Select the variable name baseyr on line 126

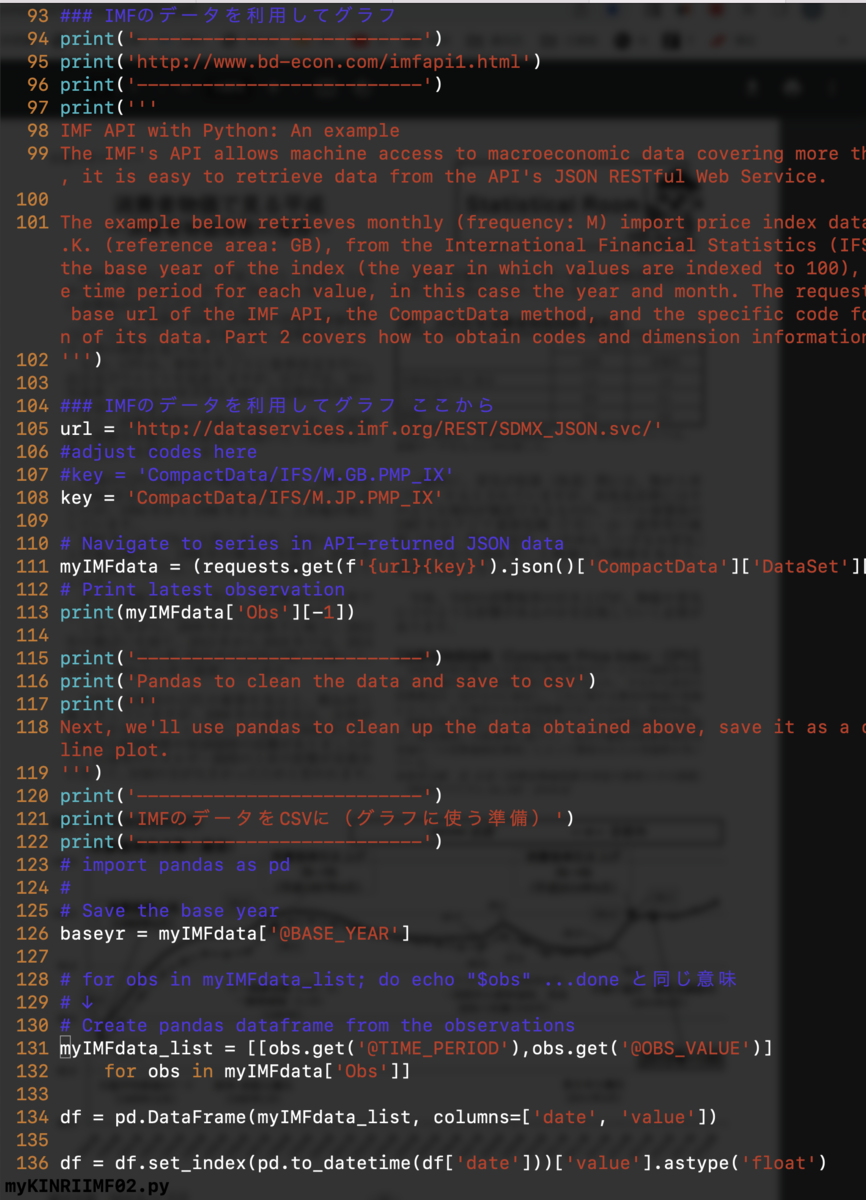pos(90,933)
